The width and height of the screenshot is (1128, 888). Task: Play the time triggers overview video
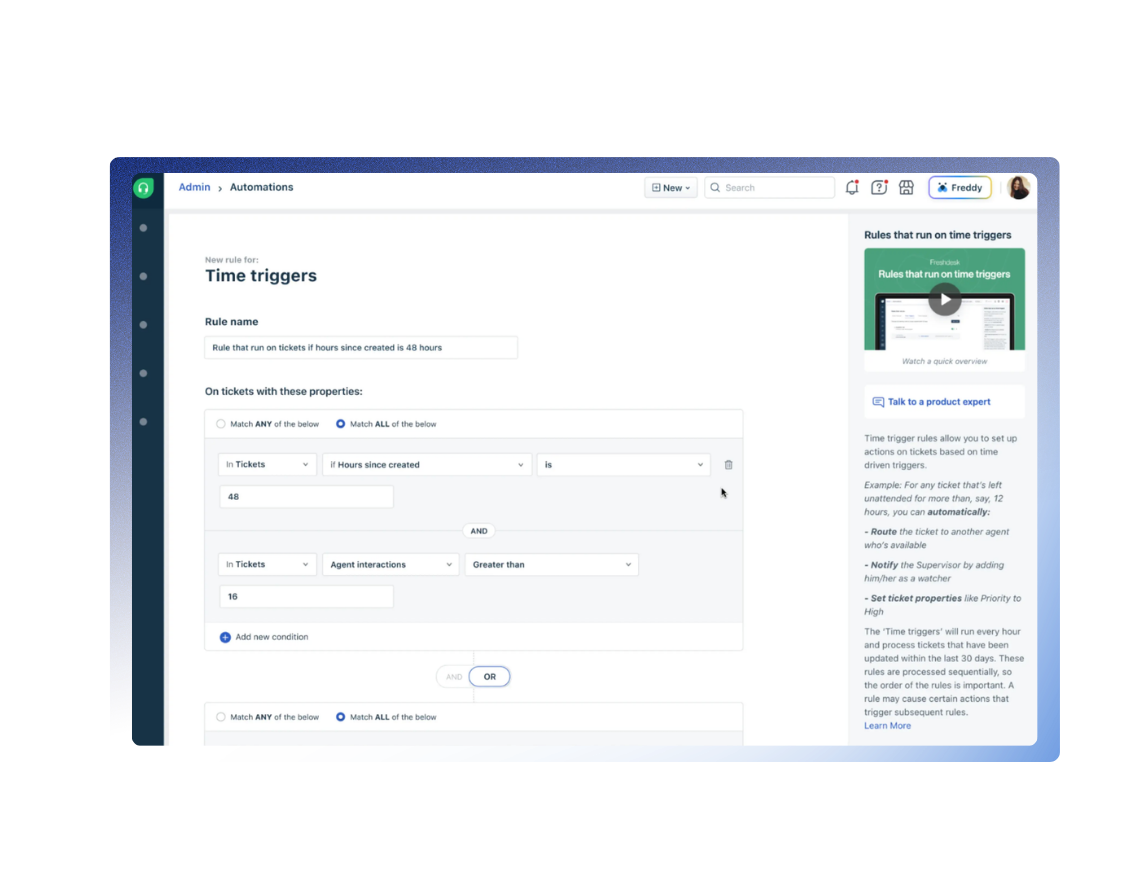click(x=944, y=299)
